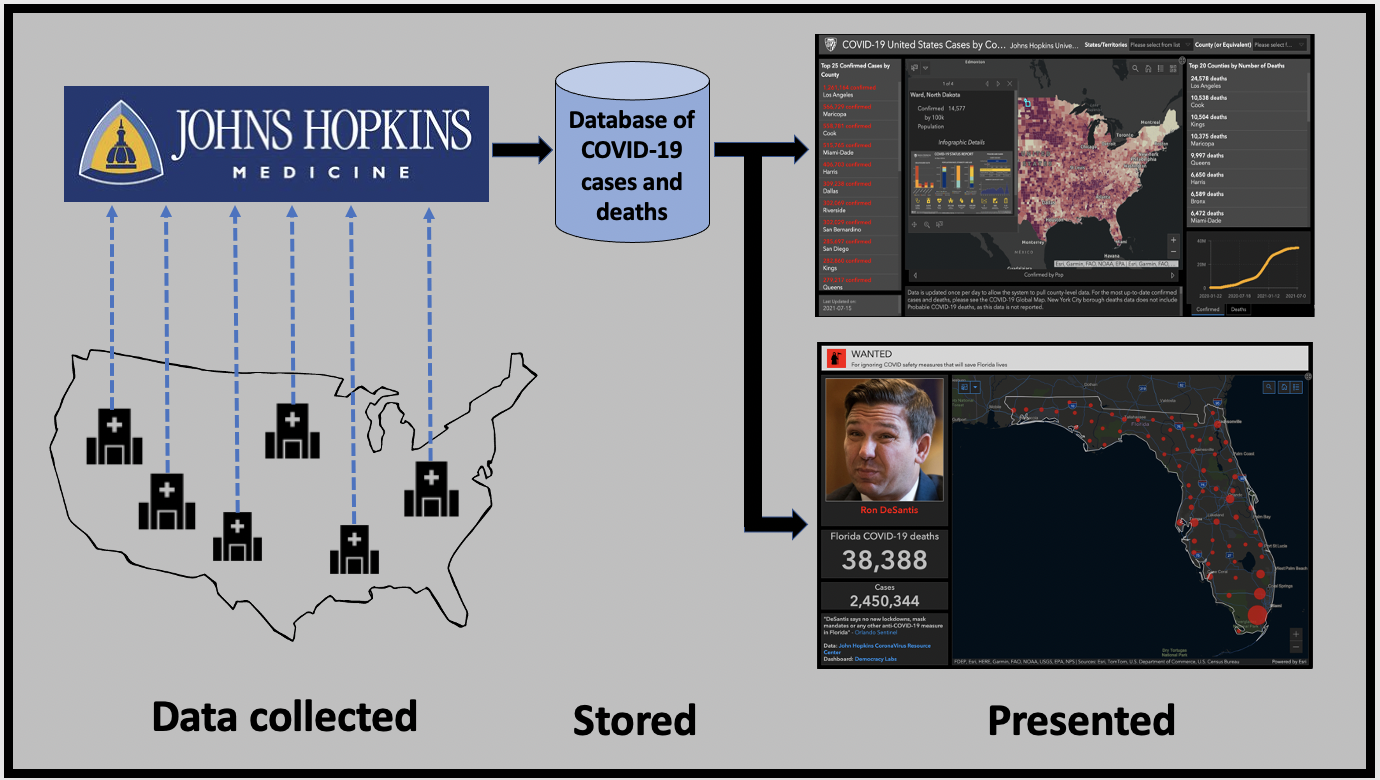Click the search icon on the Florida map

point(1269,387)
